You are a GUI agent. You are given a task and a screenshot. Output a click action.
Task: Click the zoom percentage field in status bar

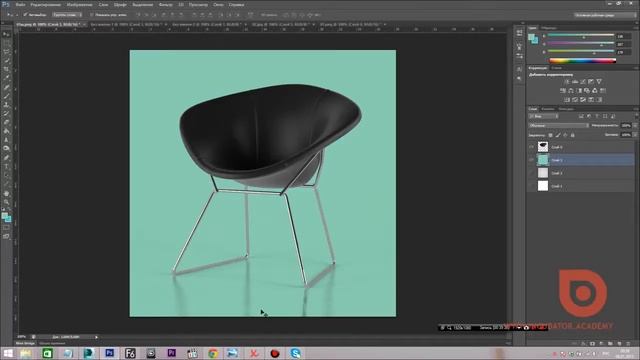(x=22, y=337)
